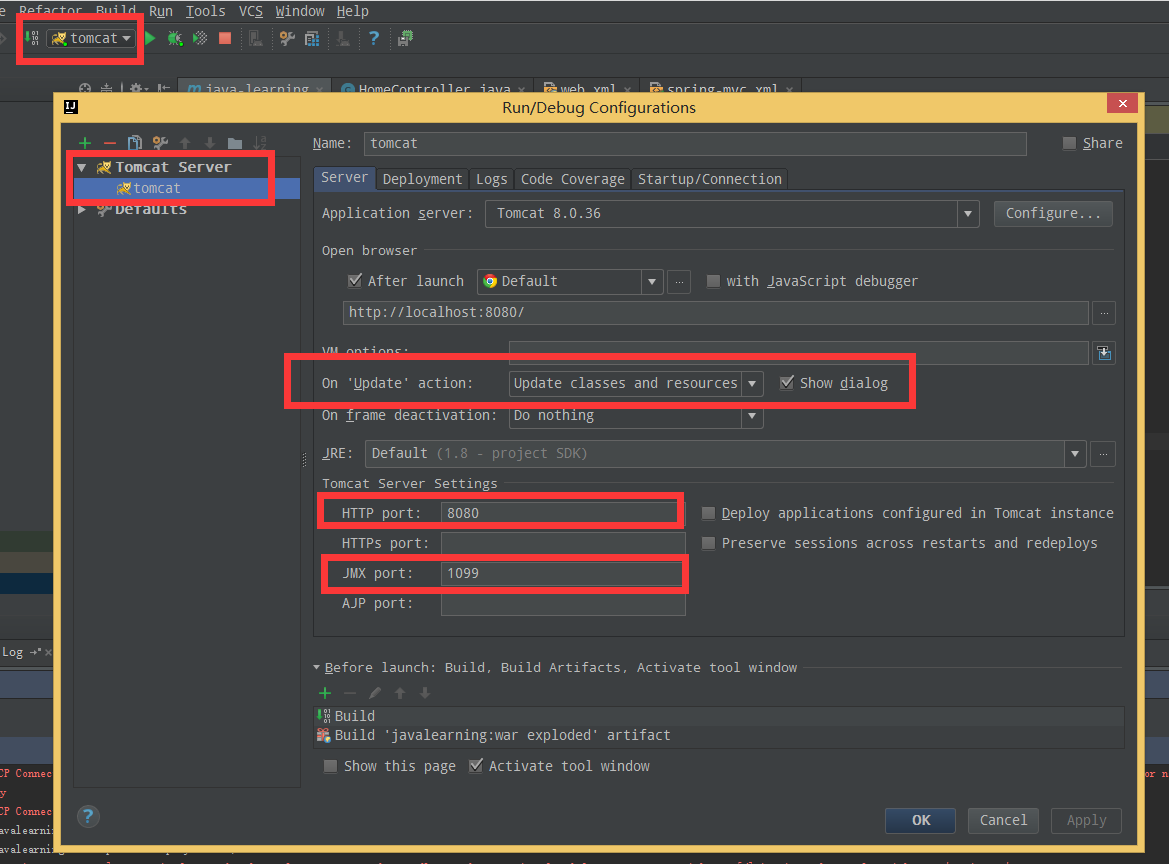Enable with JavaScript debugger
Screen dimensions: 1169x864
click(713, 281)
